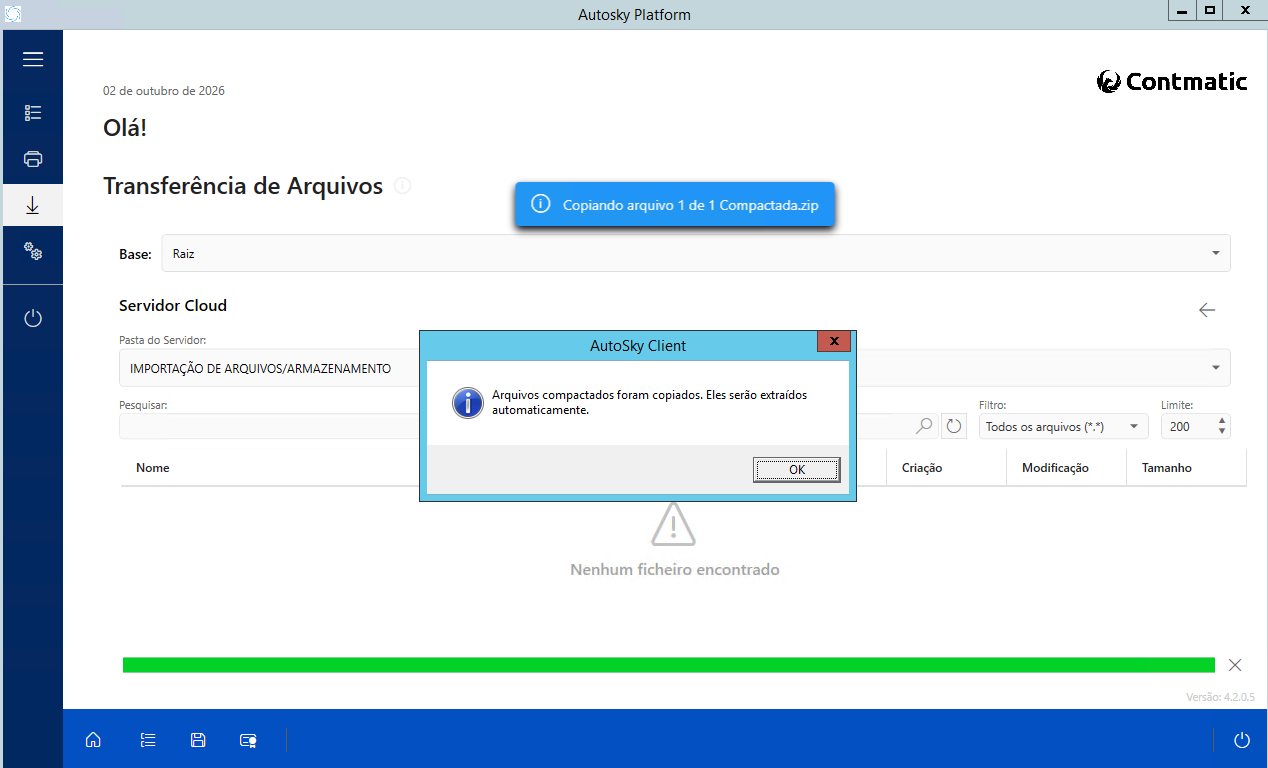Image resolution: width=1268 pixels, height=768 pixels.
Task: Click the list icon in bottom bar
Action: [148, 740]
